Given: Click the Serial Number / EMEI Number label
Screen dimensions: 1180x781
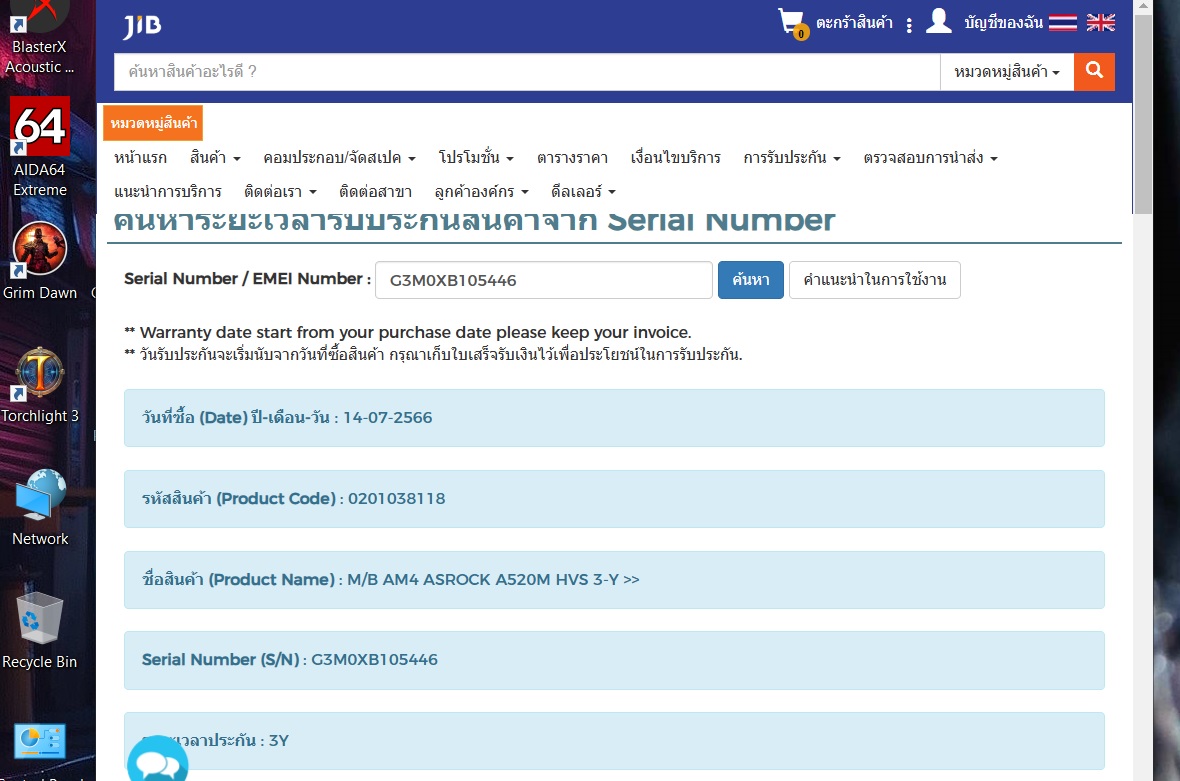Looking at the screenshot, I should coord(248,279).
